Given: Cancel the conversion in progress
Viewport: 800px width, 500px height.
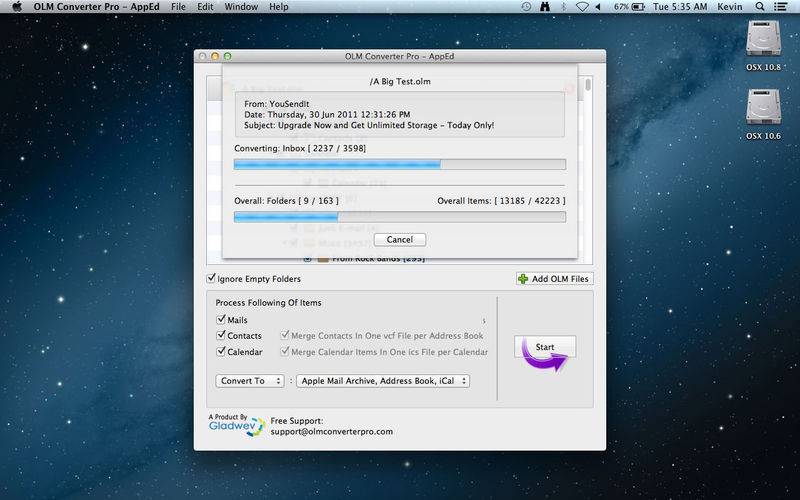Looking at the screenshot, I should 399,239.
